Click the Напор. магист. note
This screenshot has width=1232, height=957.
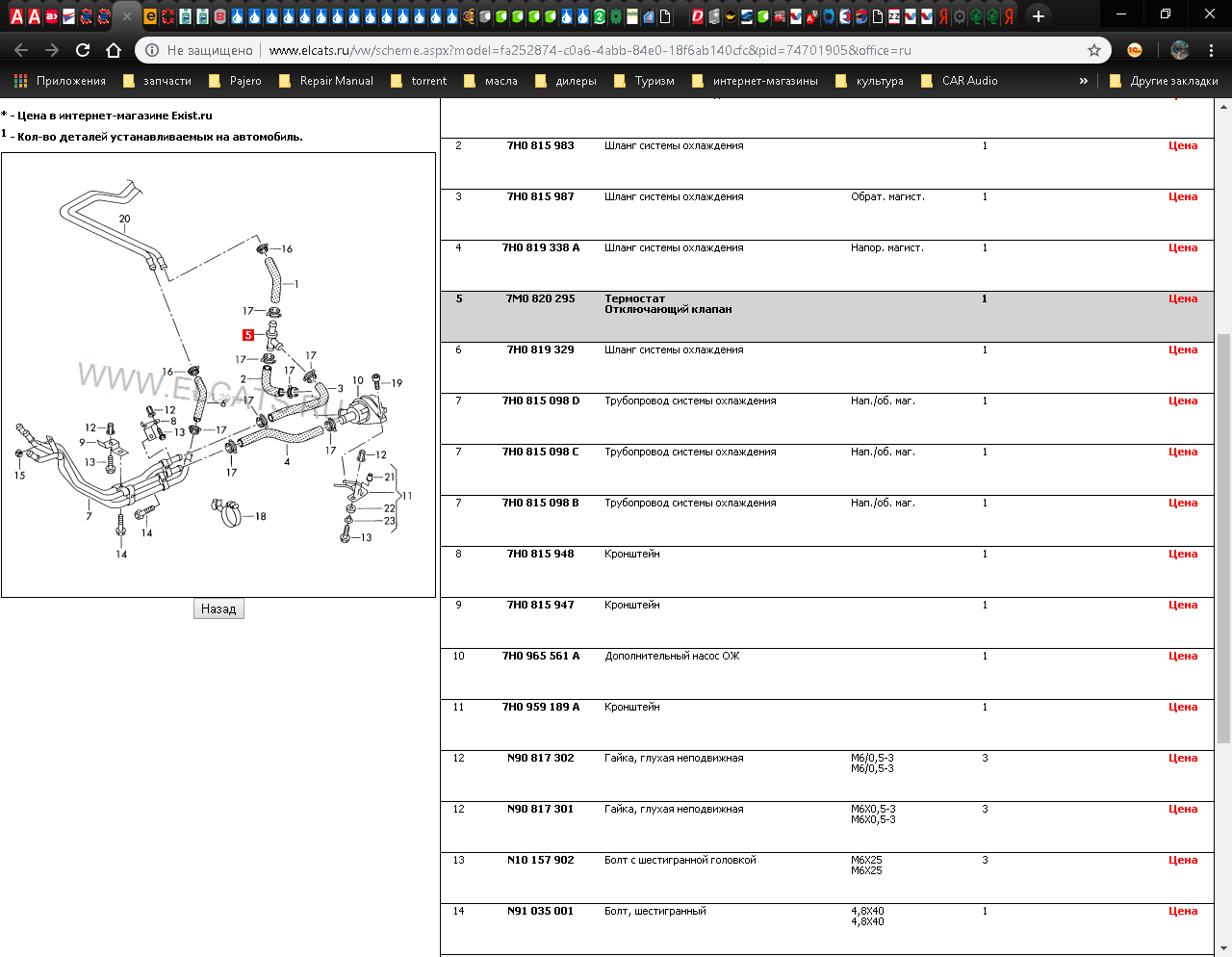pos(887,247)
